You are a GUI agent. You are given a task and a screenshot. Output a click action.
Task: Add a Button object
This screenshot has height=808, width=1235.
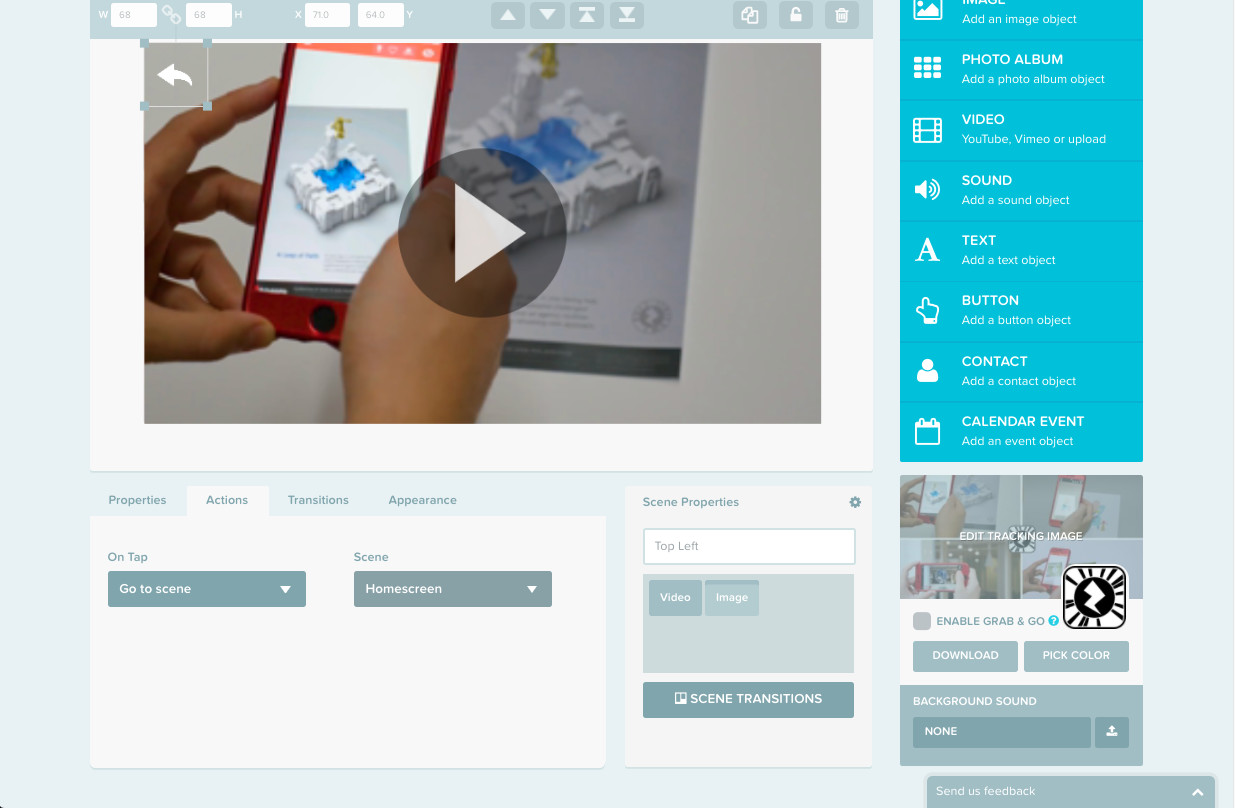pos(1021,310)
